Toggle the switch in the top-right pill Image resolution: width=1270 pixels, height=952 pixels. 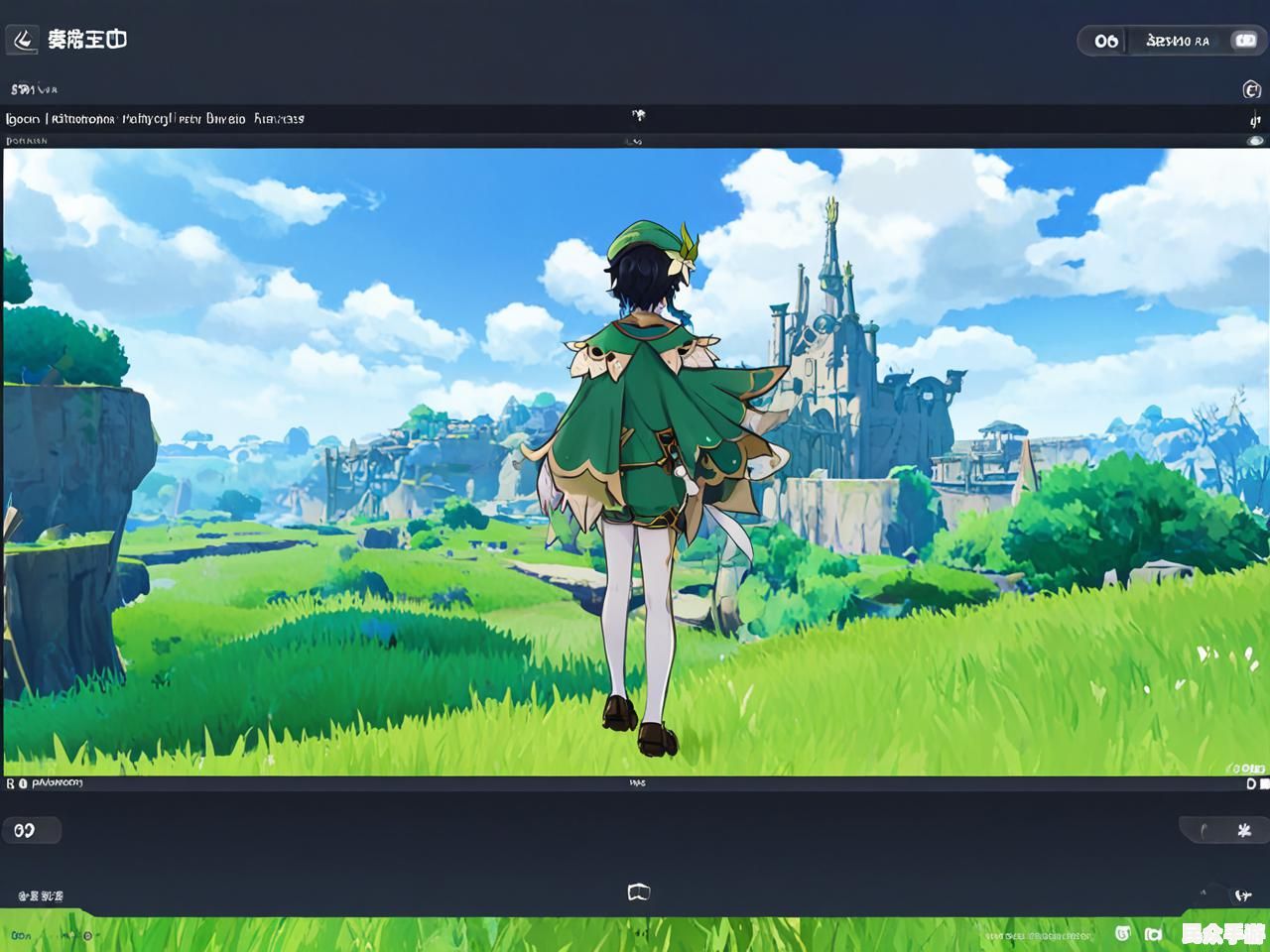coord(1243,41)
